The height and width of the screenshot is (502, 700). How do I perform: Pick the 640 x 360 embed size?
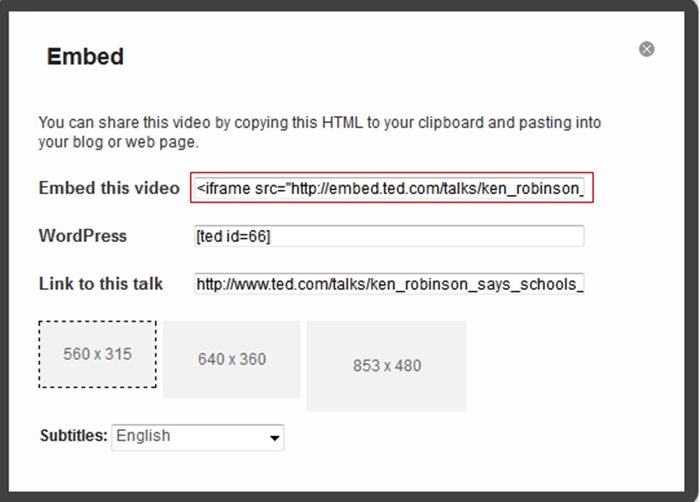tap(232, 359)
